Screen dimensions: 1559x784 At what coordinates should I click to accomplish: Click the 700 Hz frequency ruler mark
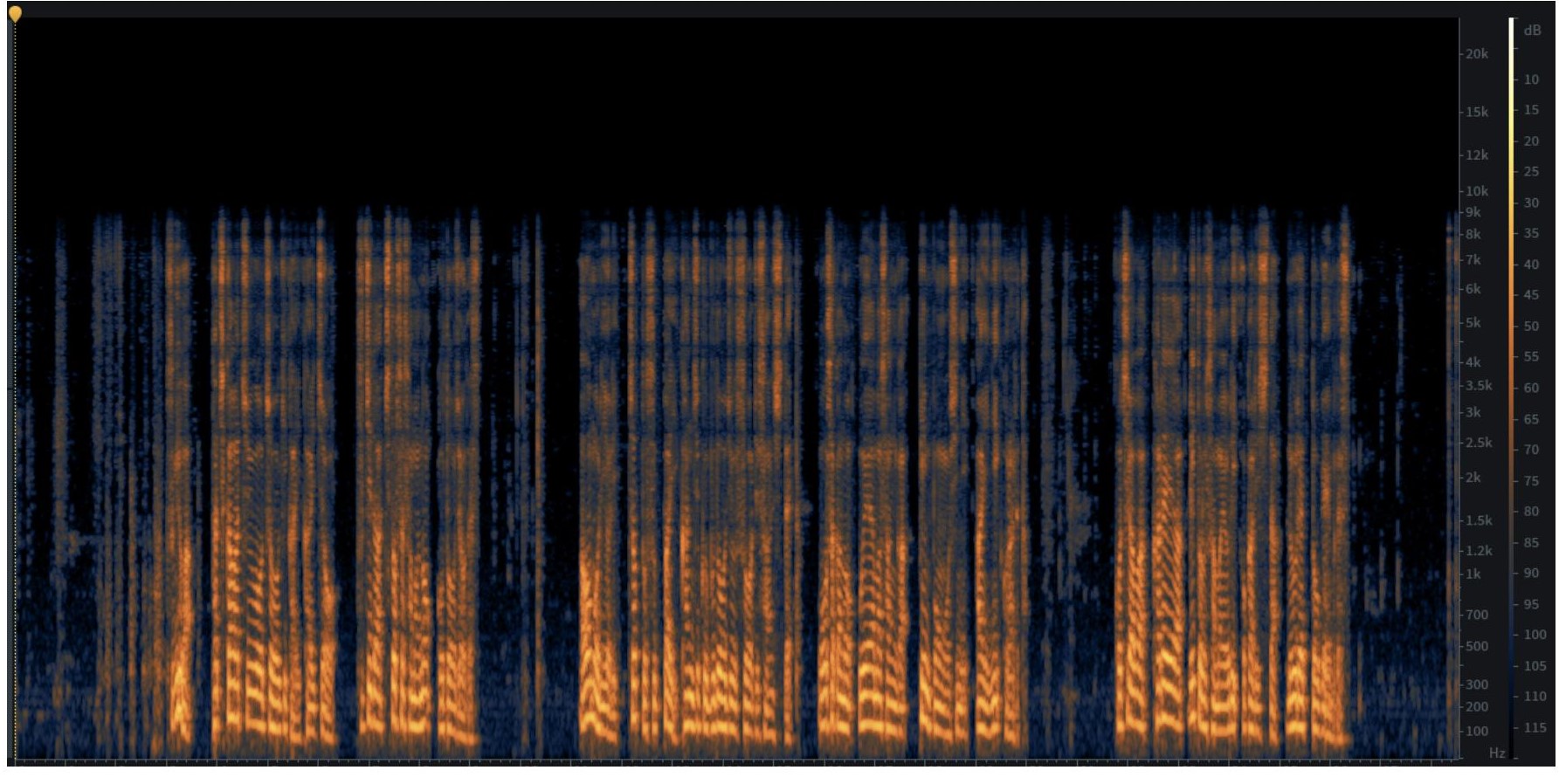1477,615
